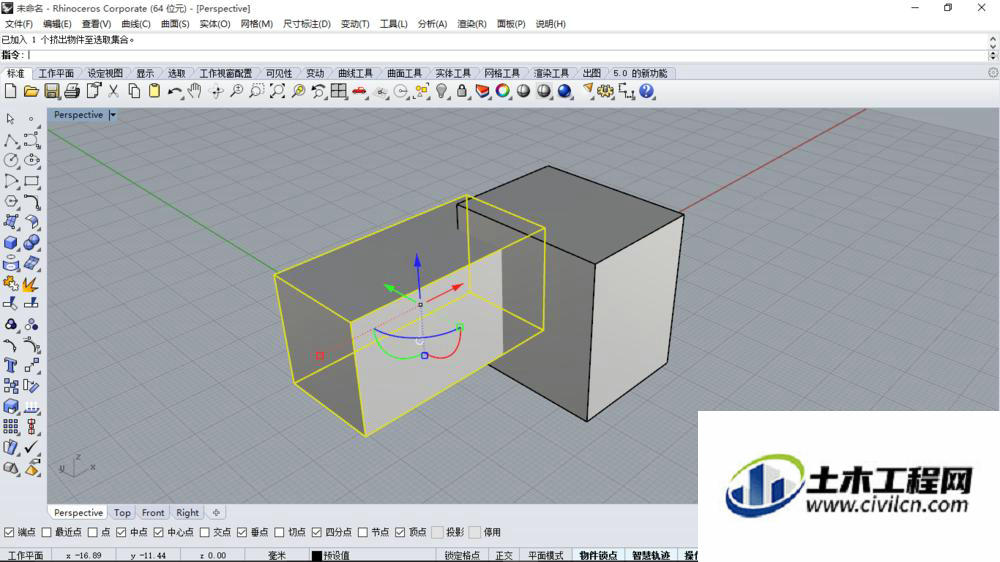Open the 实体(O) menu
The image size is (1000, 562).
click(215, 24)
